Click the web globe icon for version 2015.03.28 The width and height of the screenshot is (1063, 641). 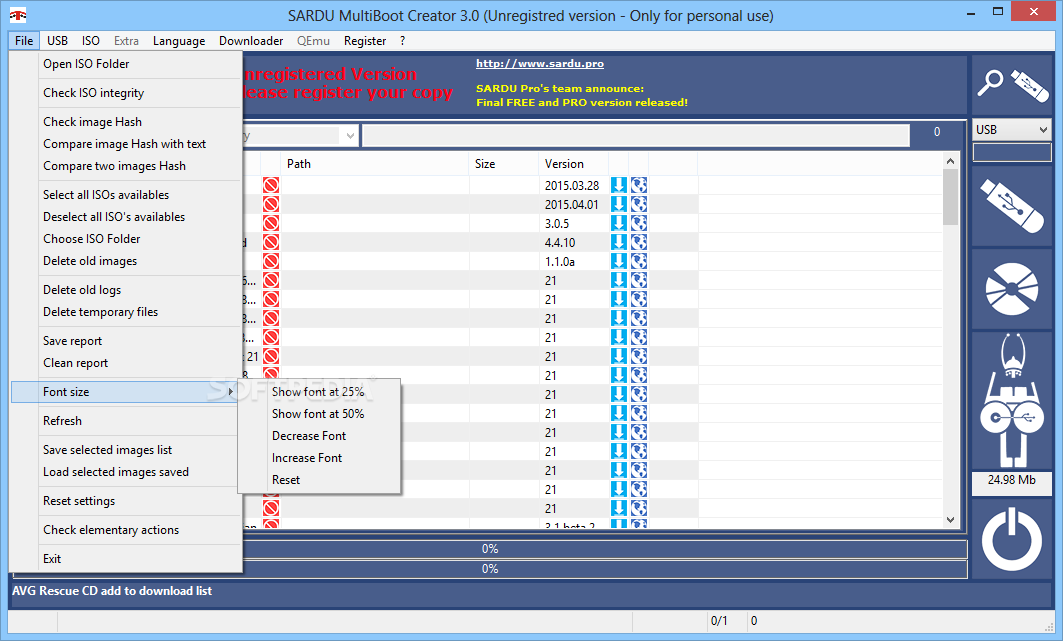pyautogui.click(x=639, y=185)
